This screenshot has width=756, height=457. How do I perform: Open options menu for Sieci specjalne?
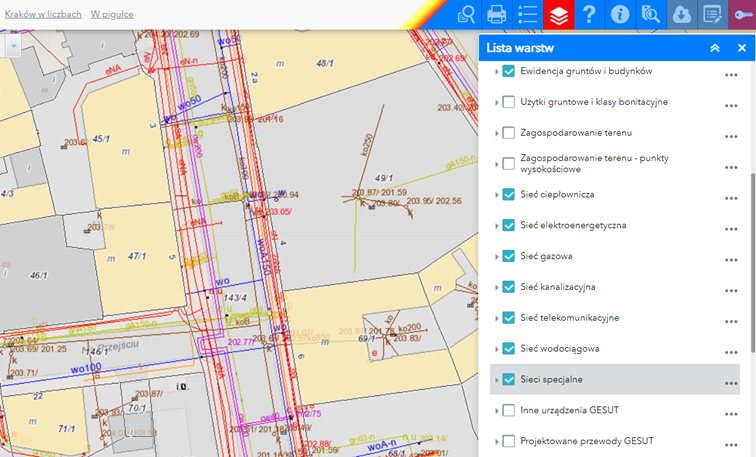point(731,383)
